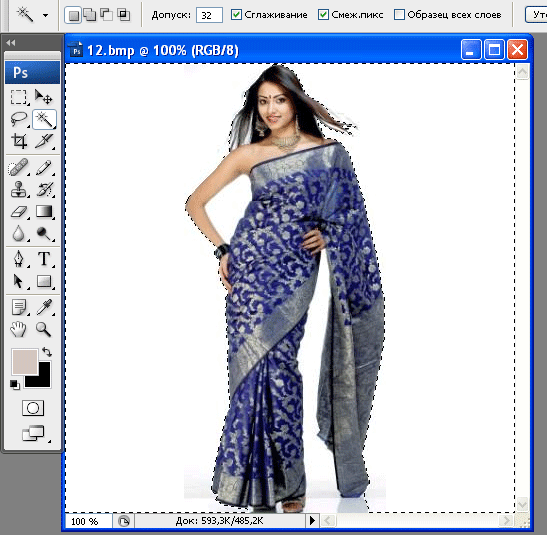Activate the Eraser tool

click(18, 211)
